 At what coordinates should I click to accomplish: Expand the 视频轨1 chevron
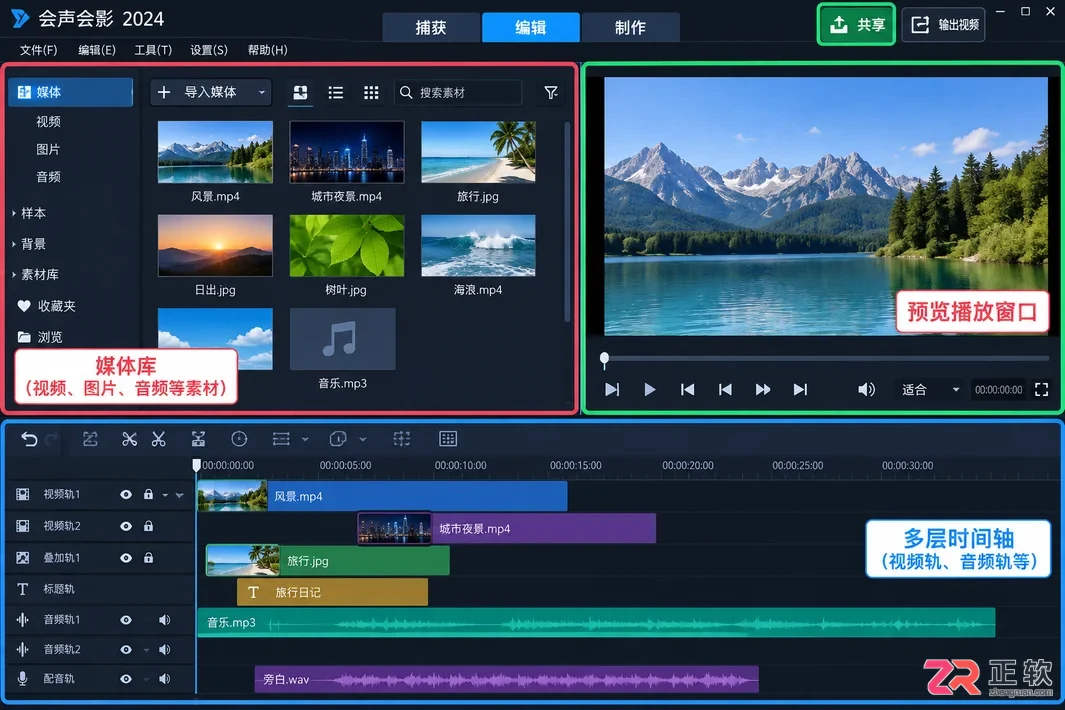tap(179, 495)
